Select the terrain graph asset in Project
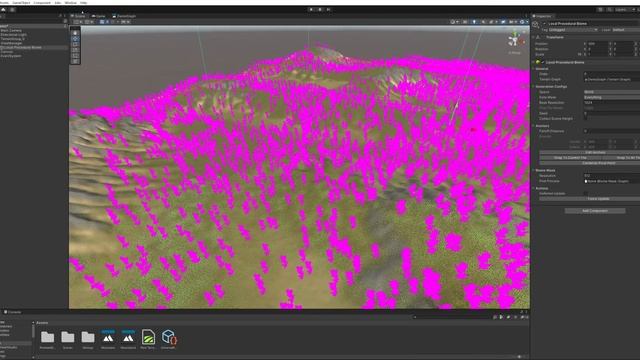The height and width of the screenshot is (360, 640). point(148,339)
